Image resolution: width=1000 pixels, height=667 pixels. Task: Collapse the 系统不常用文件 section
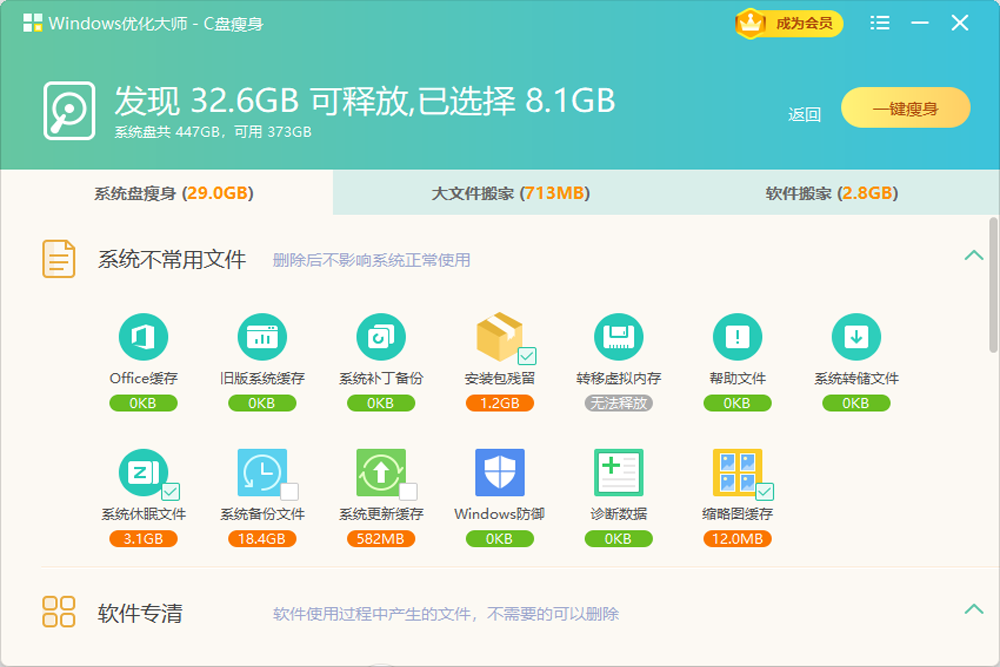tap(974, 257)
